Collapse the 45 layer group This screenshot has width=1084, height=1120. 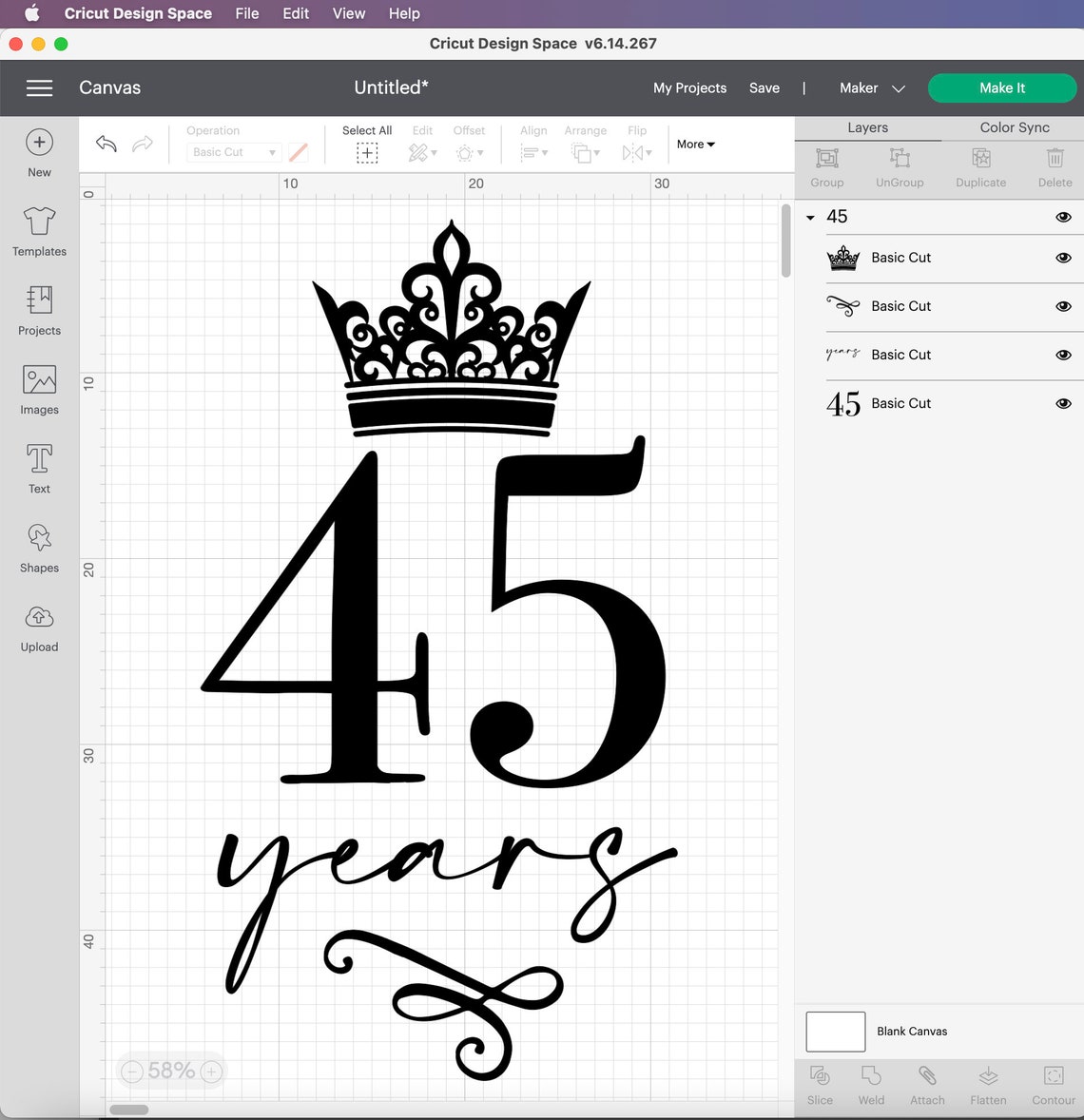coord(811,217)
